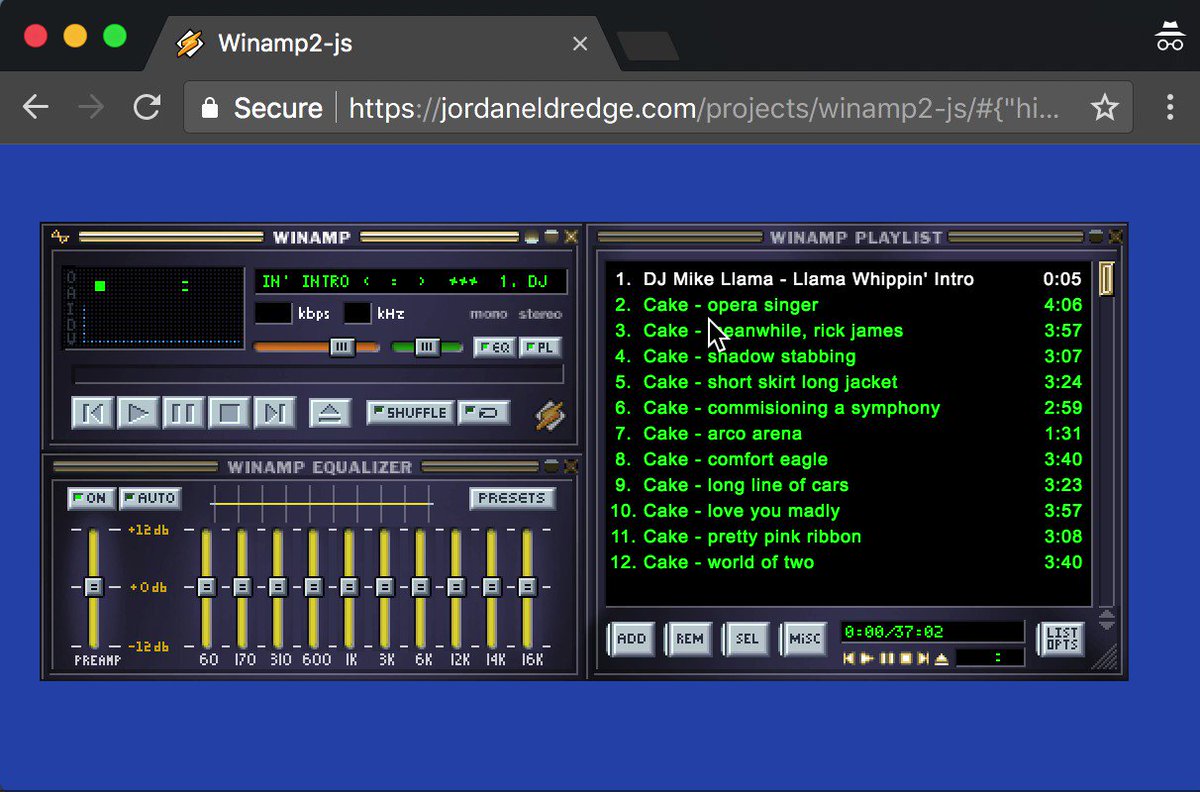The height and width of the screenshot is (792, 1200).
Task: Click the playlist mini Stop button
Action: point(904,658)
